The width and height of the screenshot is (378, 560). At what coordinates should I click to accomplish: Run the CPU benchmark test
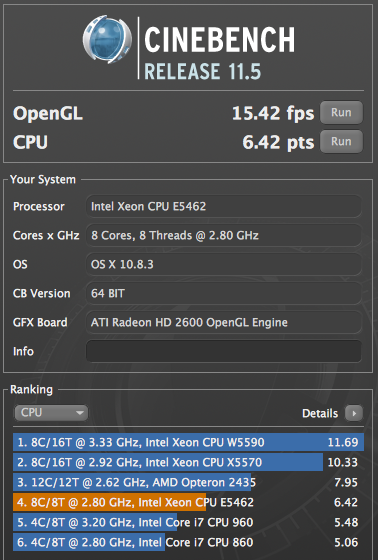[x=341, y=141]
